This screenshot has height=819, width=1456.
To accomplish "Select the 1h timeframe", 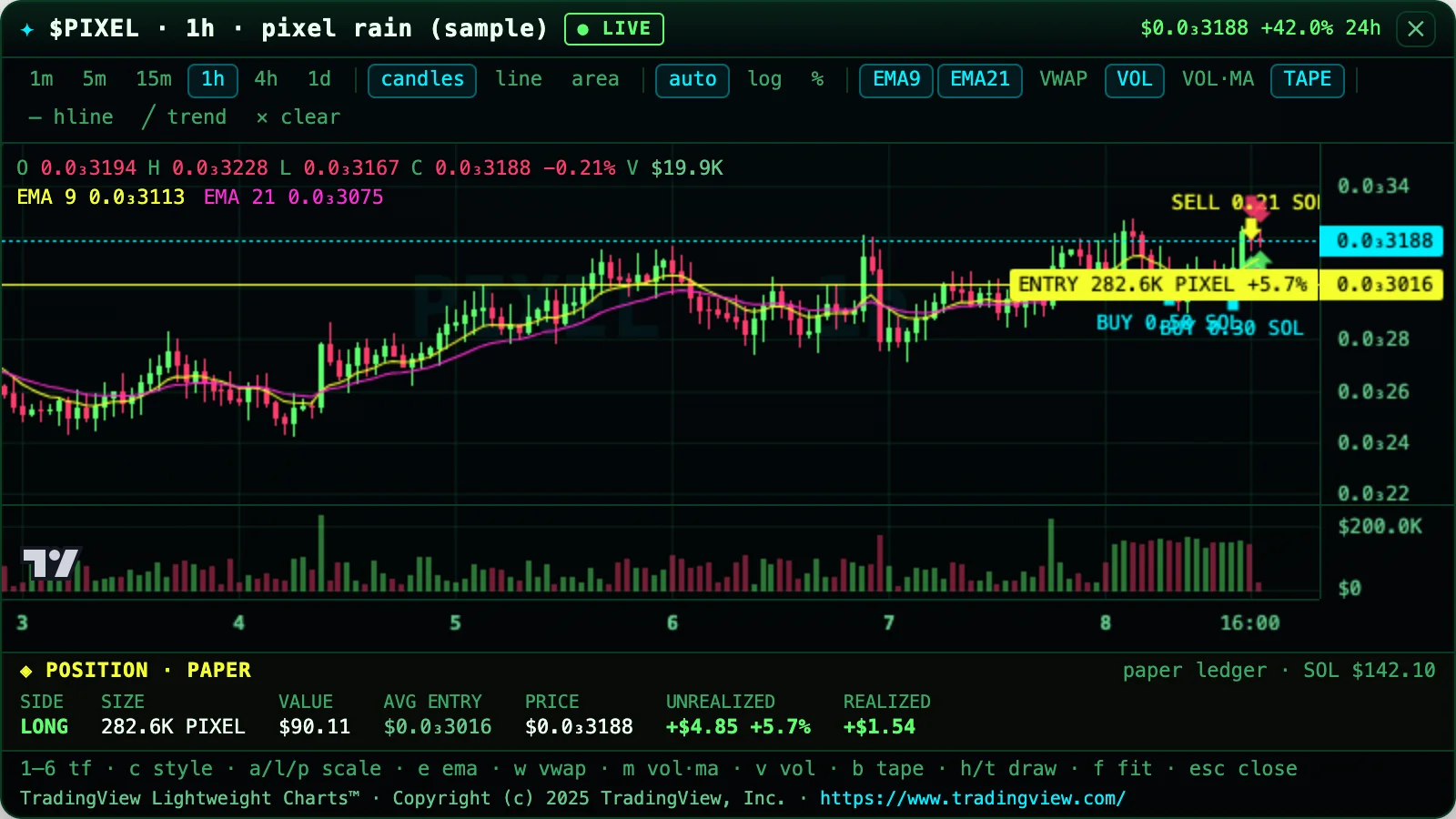I will (x=213, y=80).
